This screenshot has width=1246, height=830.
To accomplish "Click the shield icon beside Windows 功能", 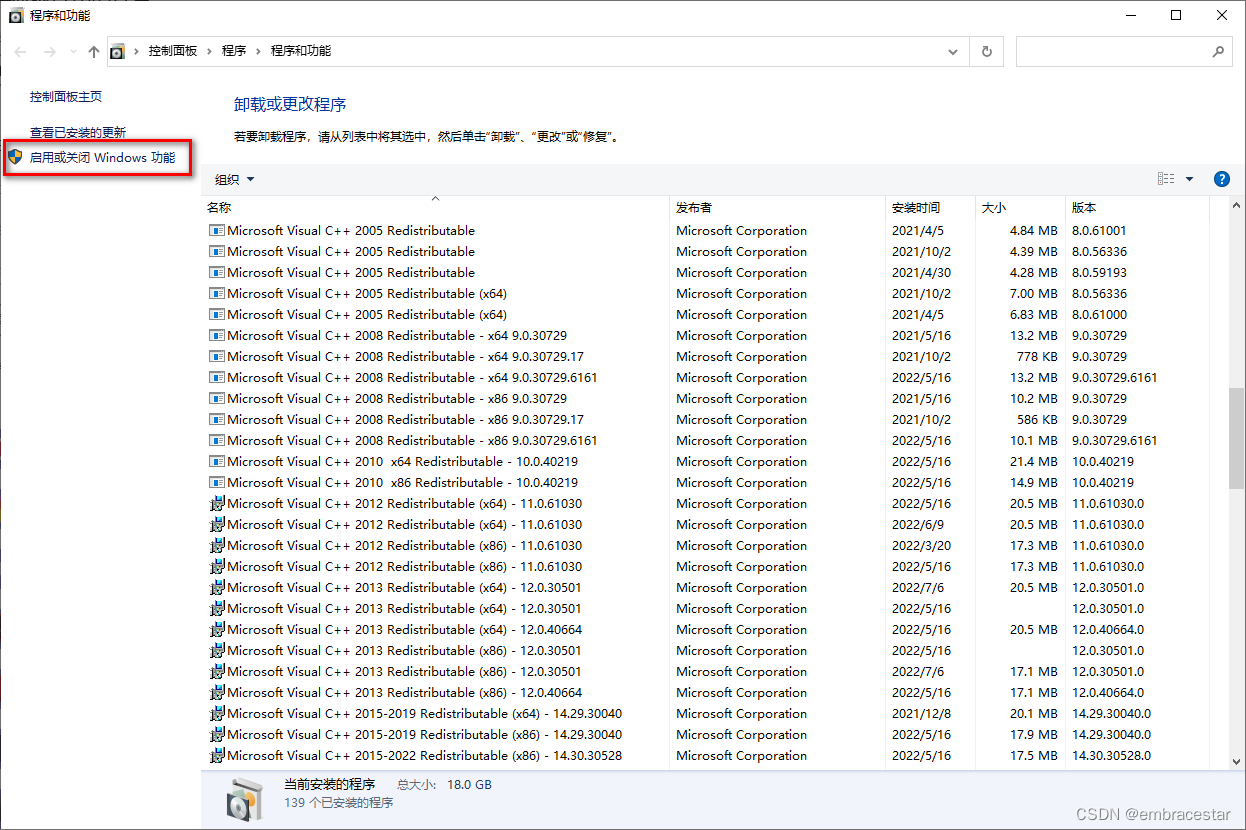I will tap(15, 157).
